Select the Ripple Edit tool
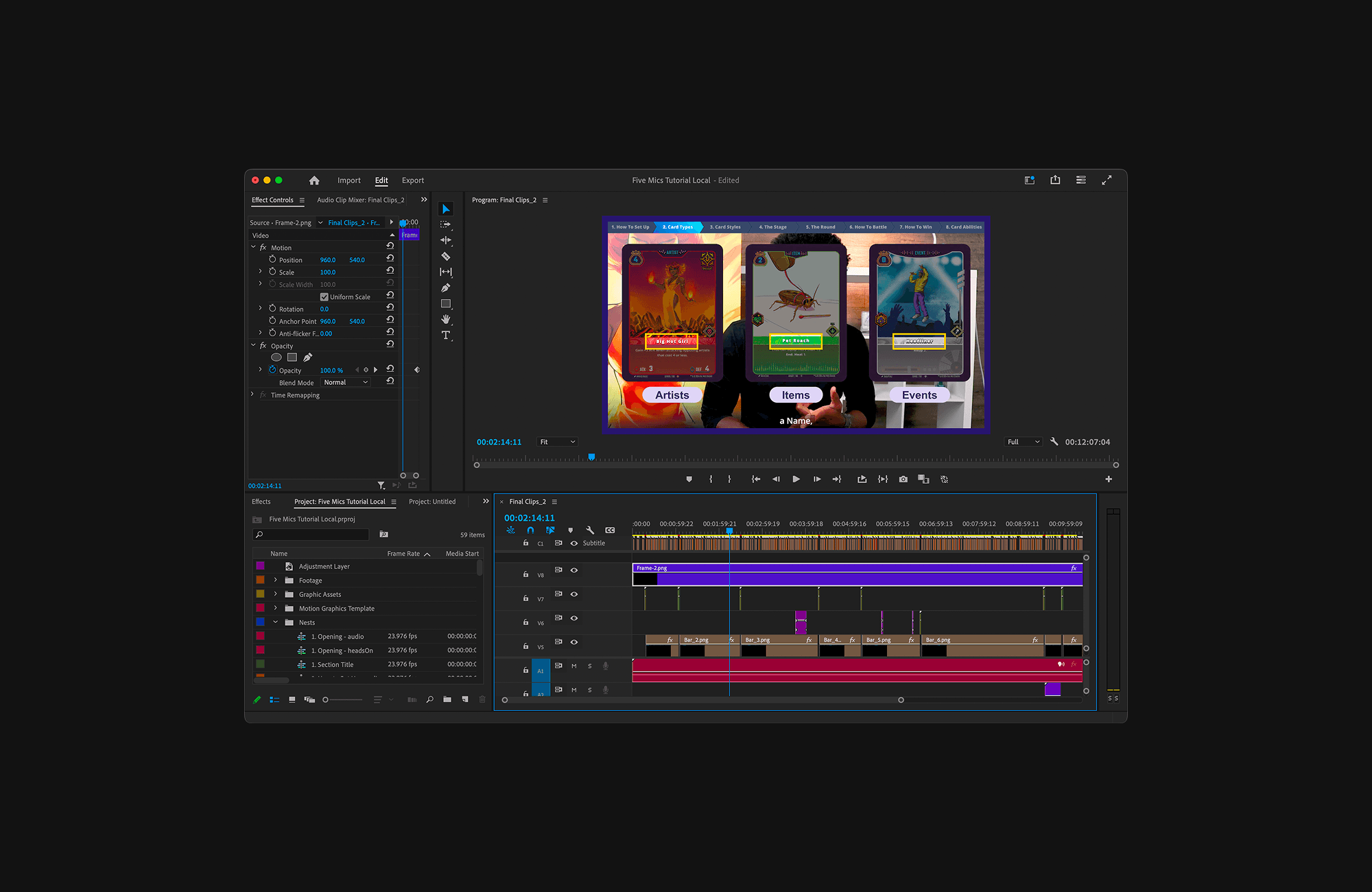1372x892 pixels. click(446, 240)
